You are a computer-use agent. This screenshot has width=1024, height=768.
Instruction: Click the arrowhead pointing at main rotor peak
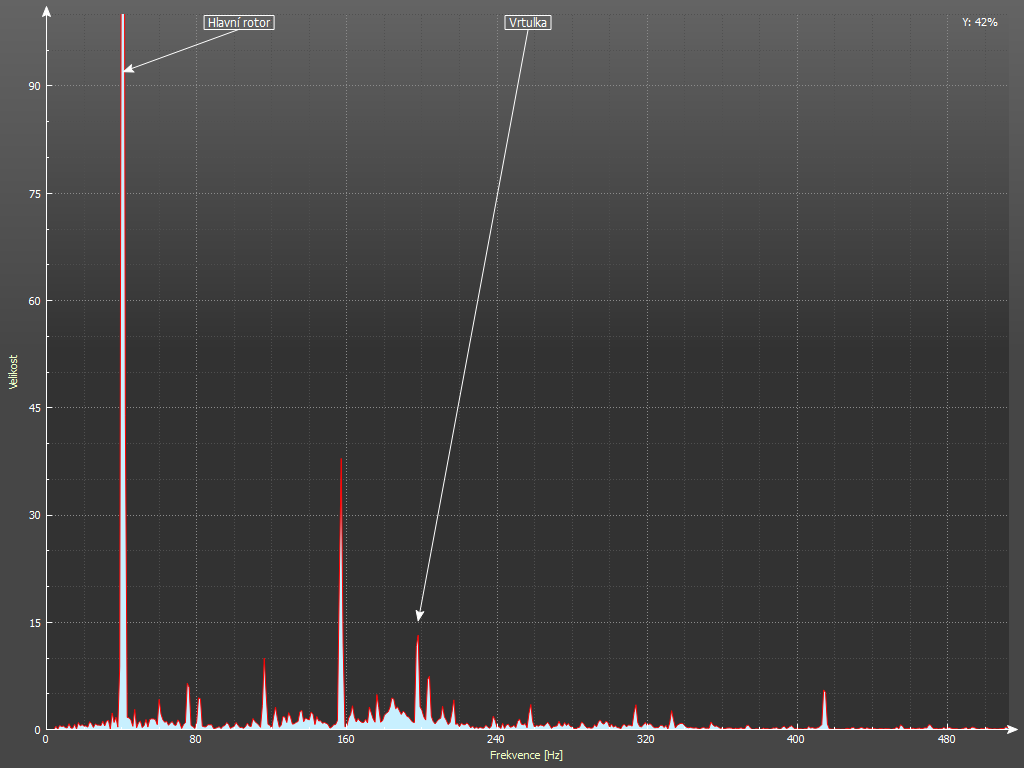click(x=127, y=70)
